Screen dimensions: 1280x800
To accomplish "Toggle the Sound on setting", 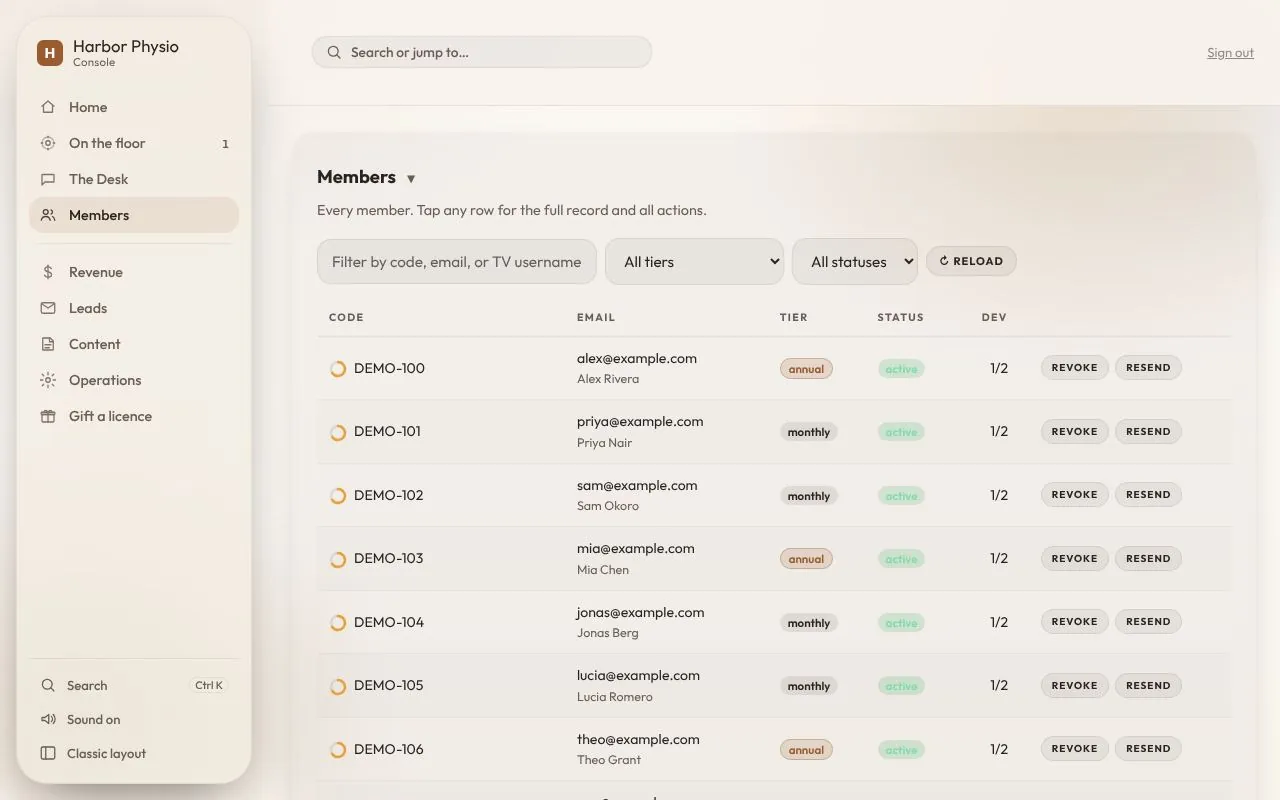I will pyautogui.click(x=134, y=719).
